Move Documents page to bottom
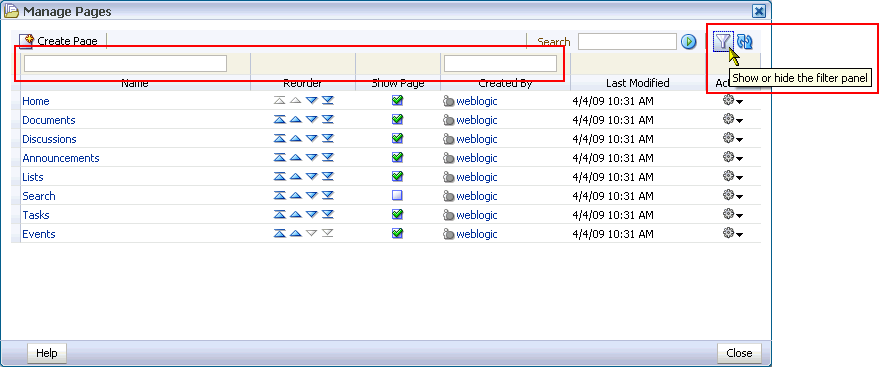 (327, 119)
